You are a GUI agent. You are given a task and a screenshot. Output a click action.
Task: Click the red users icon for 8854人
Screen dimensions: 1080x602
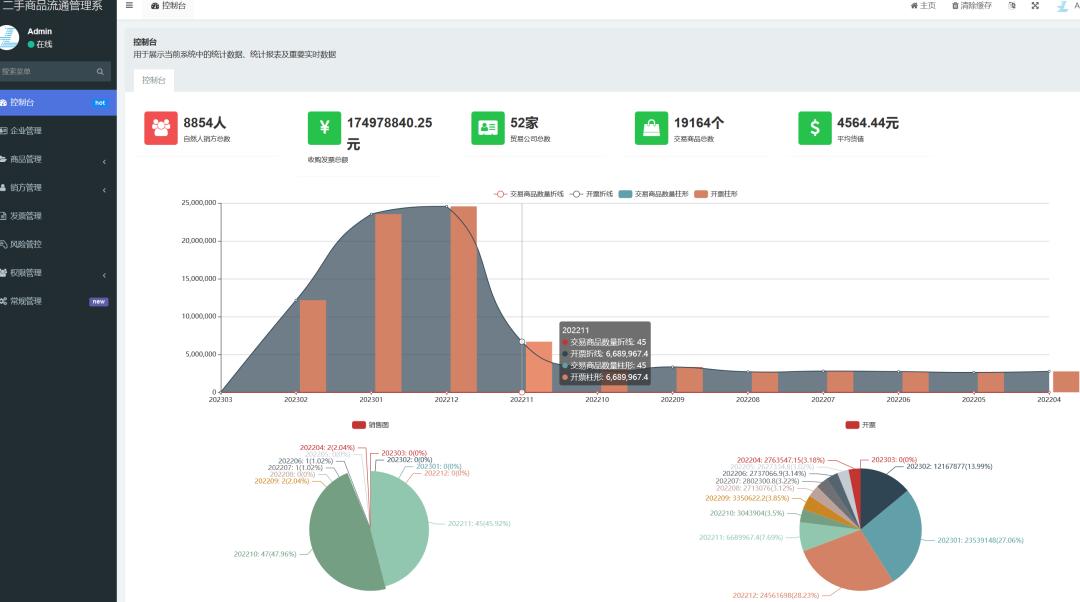(160, 128)
